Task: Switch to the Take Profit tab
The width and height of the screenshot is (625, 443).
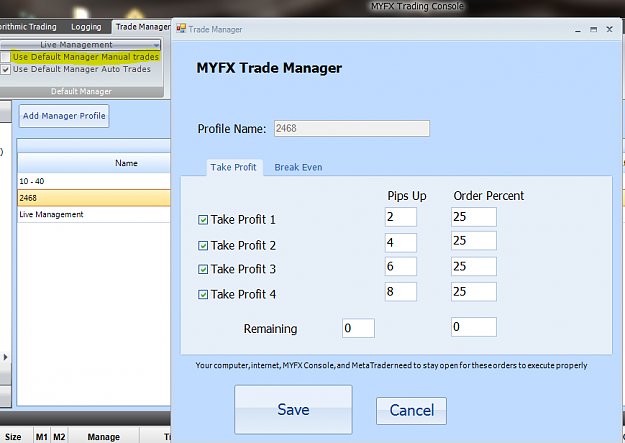Action: [x=234, y=167]
